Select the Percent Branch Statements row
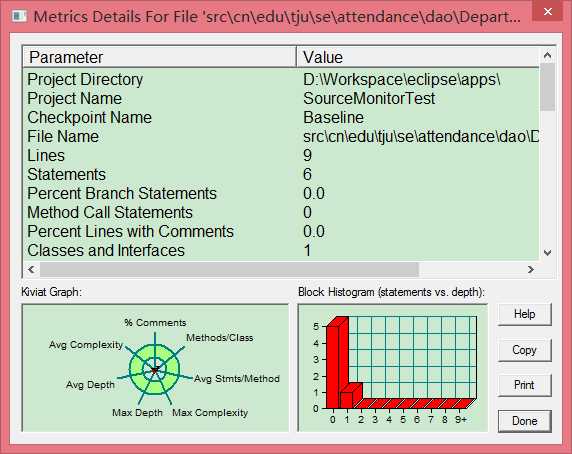The width and height of the screenshot is (572, 454). 281,193
